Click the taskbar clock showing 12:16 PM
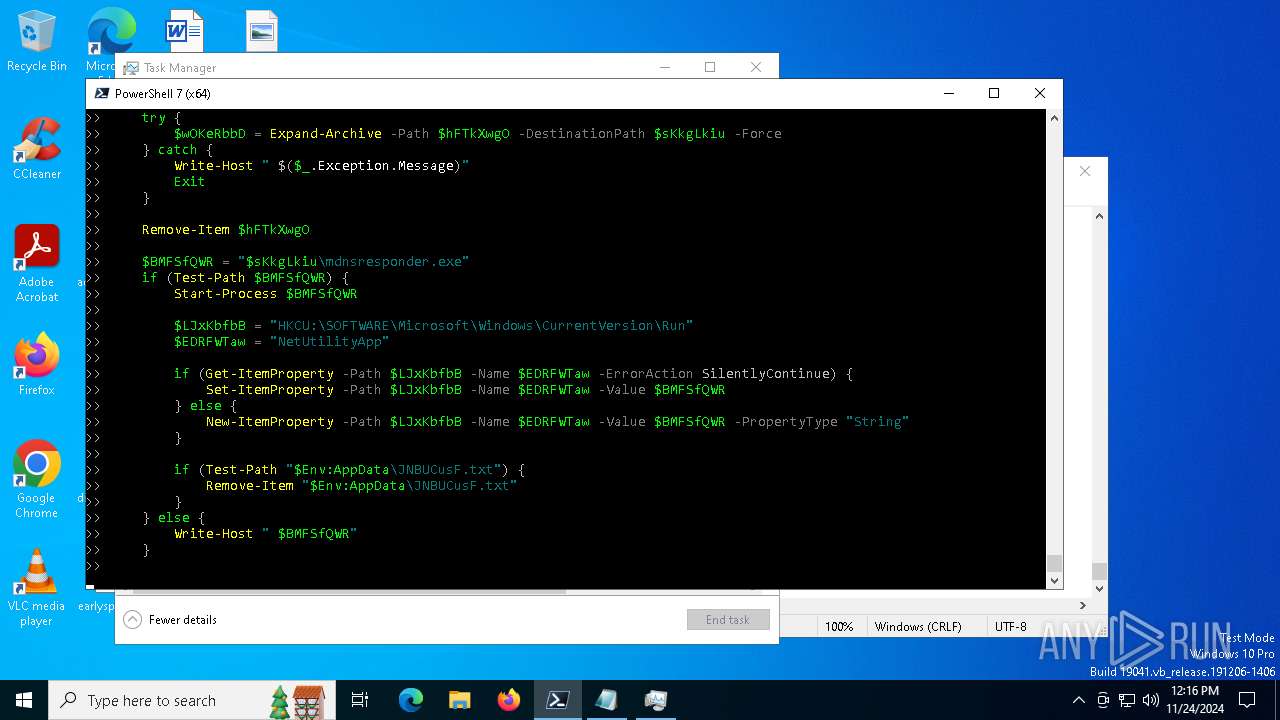Viewport: 1280px width, 720px height. tap(1195, 700)
